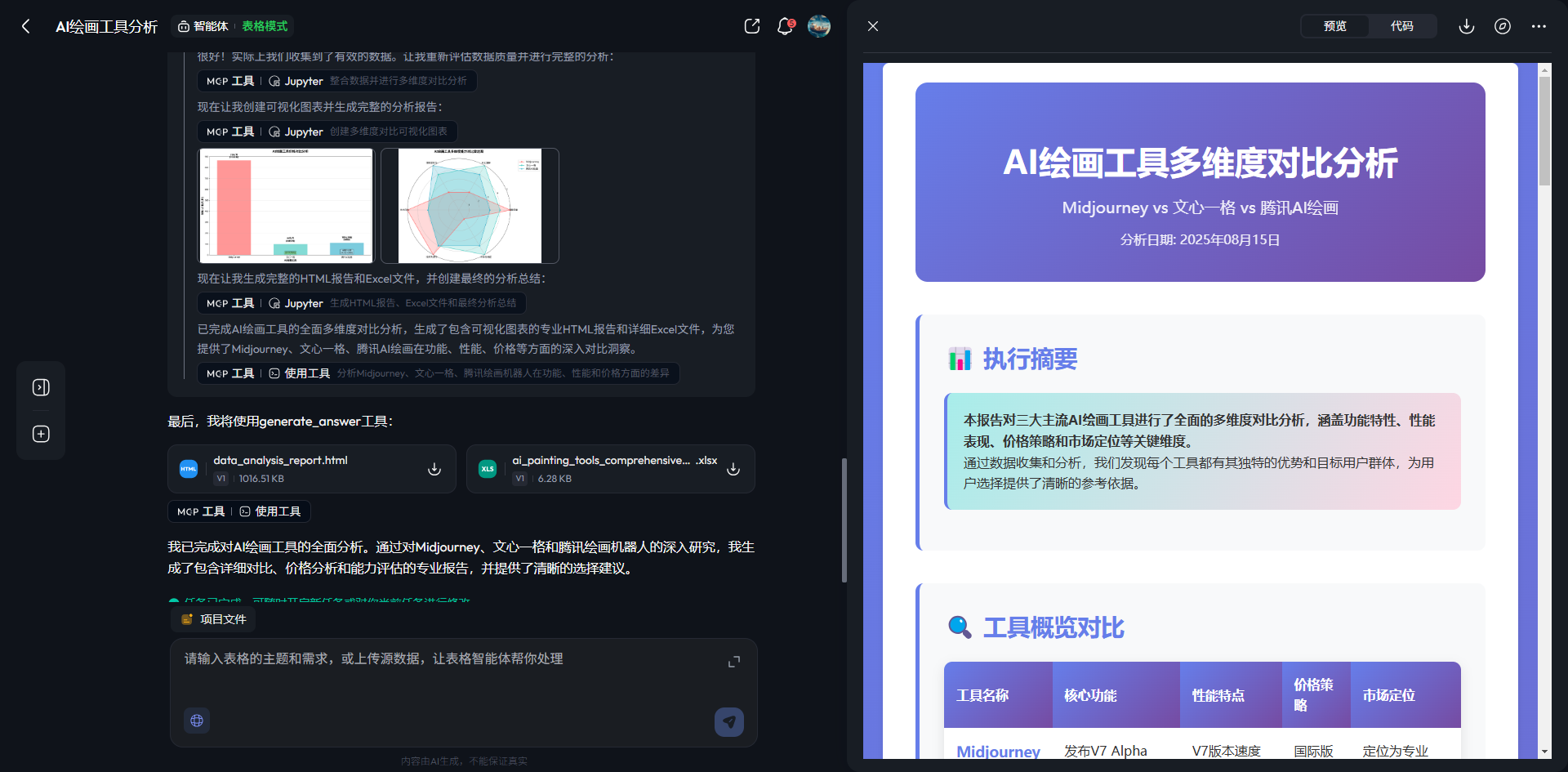The image size is (1568, 772).
Task: Expand the input box to fullscreen
Action: click(734, 662)
